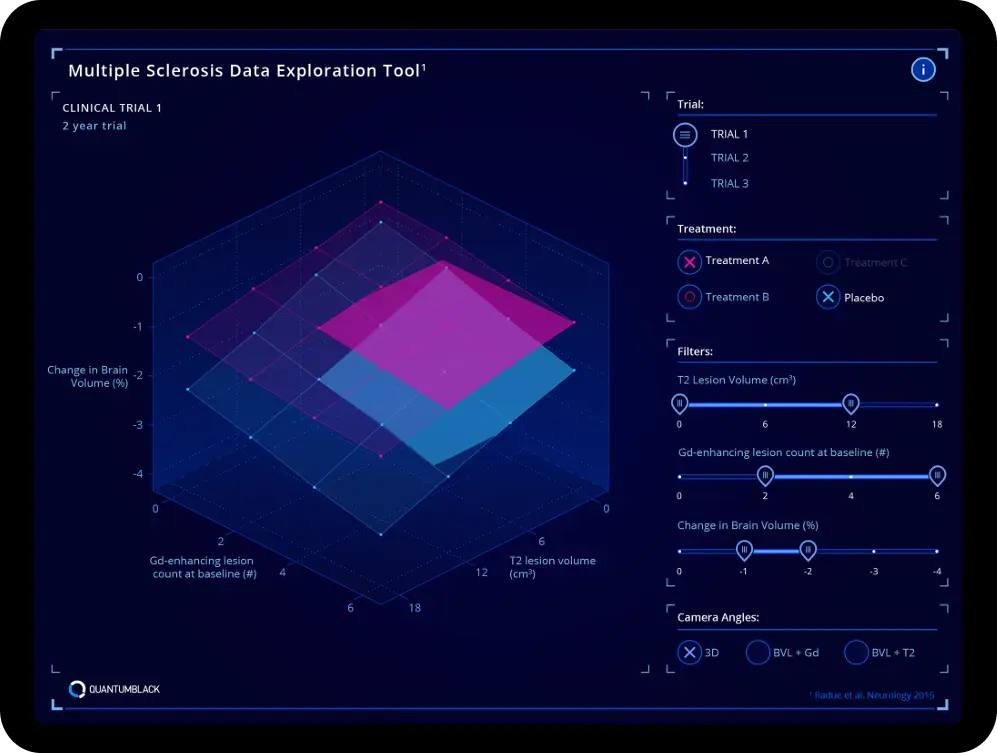997x753 pixels.
Task: Click Change in Brain Volume handle at -2
Action: [808, 549]
